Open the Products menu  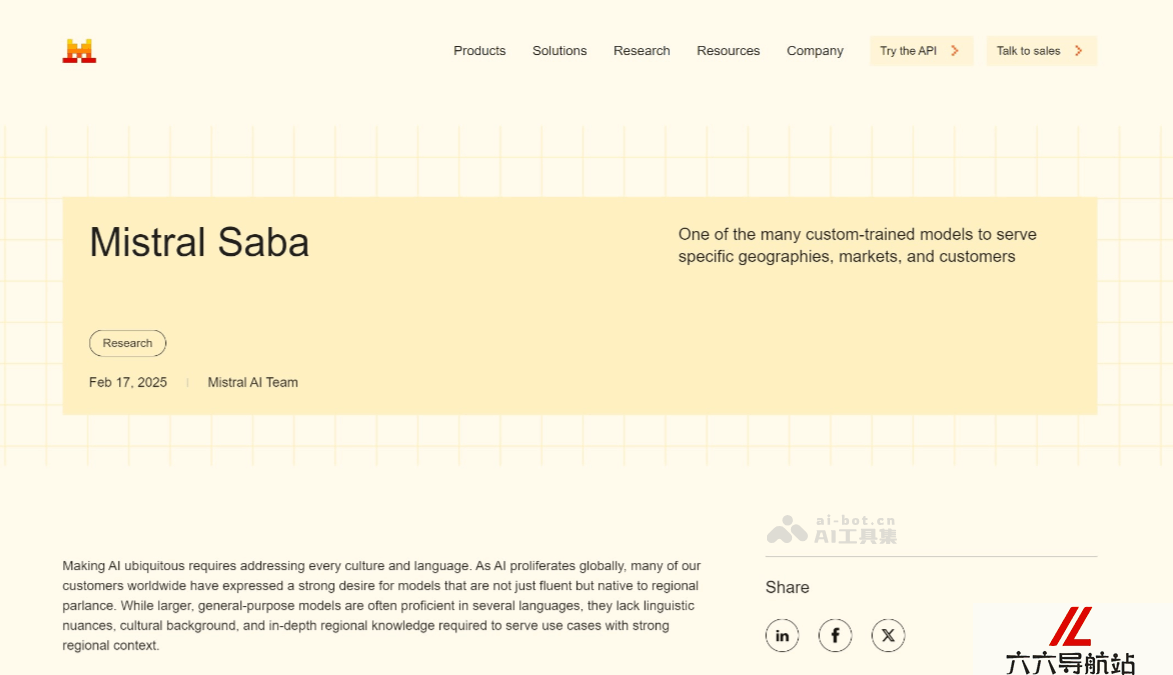(x=480, y=51)
